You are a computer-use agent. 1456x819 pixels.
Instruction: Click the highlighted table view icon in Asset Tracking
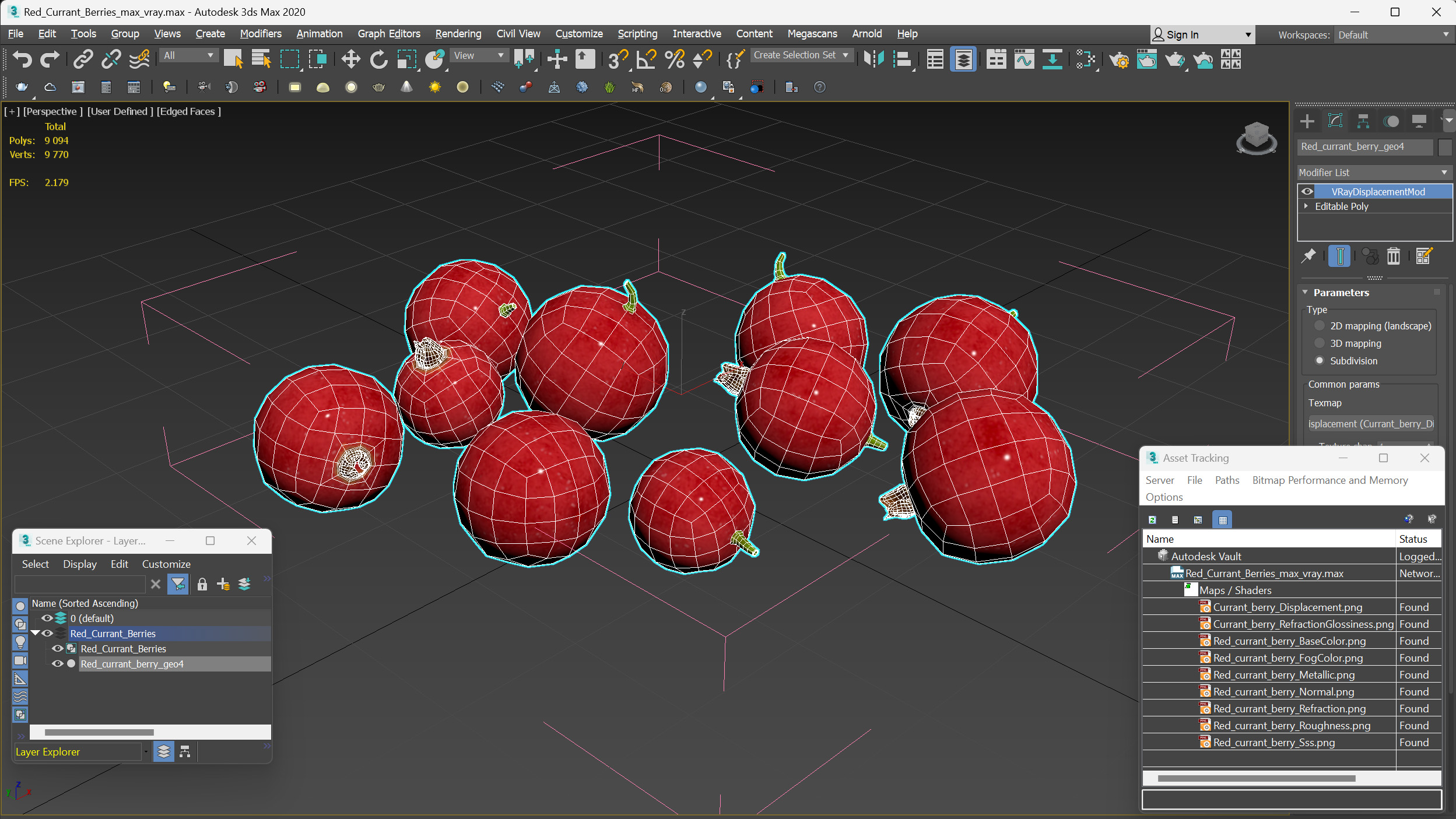click(1222, 519)
